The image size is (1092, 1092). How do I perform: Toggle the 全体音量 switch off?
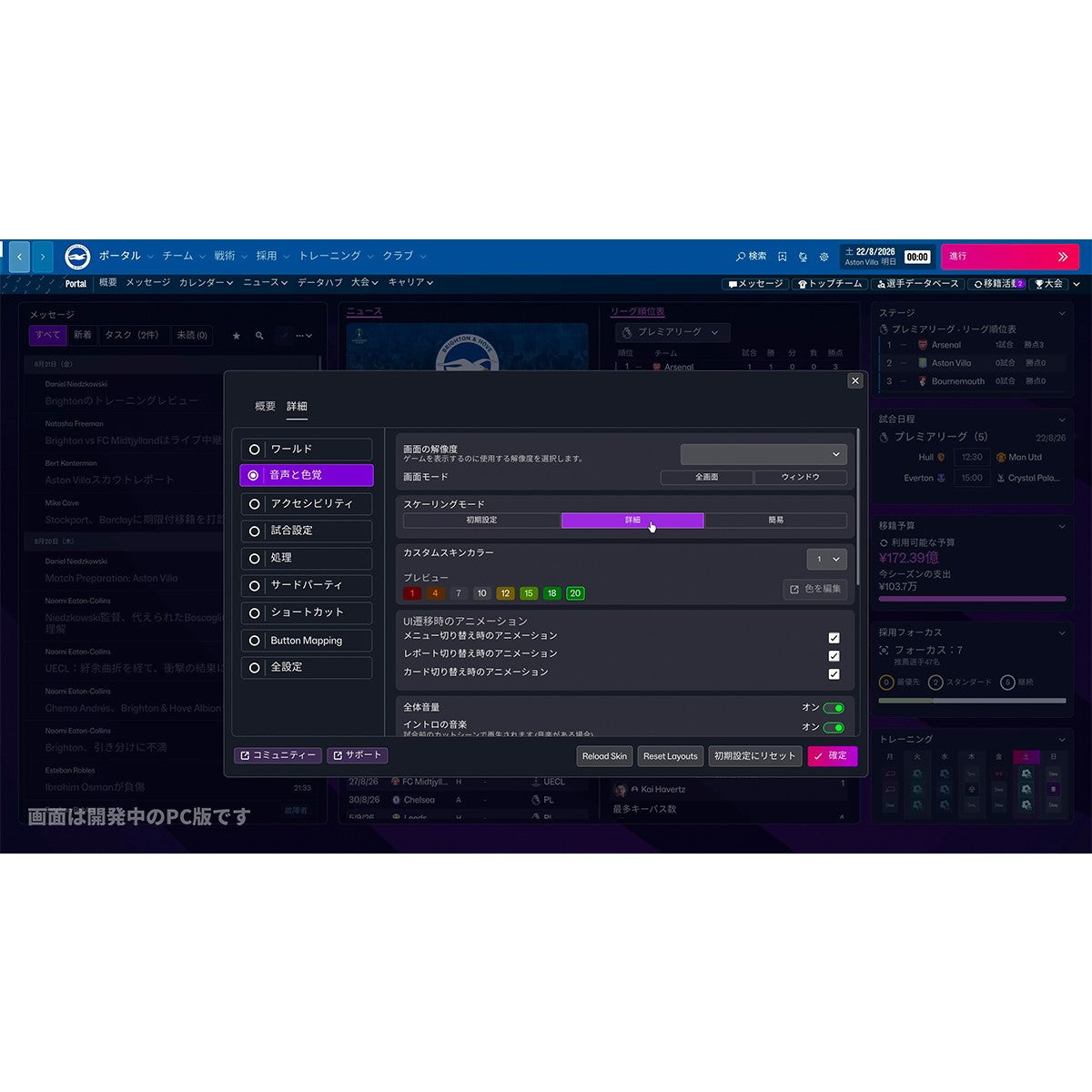834,708
